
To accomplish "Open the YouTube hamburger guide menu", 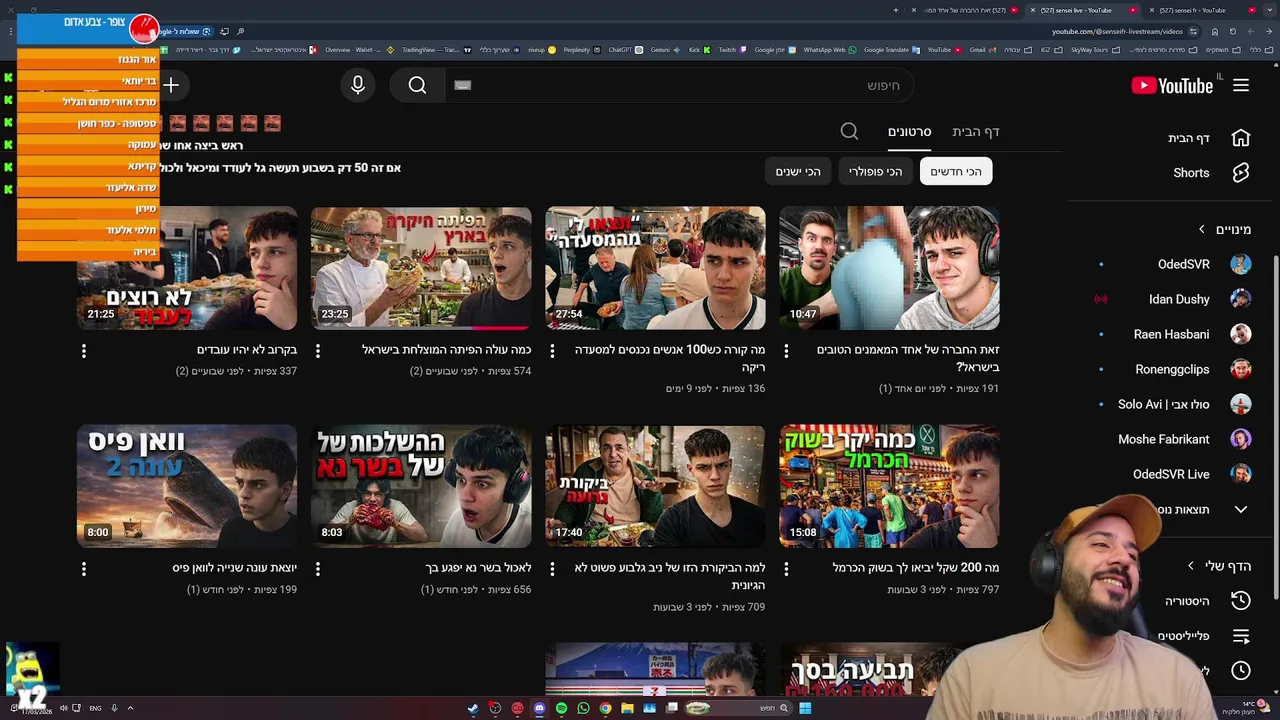I will pos(1241,86).
